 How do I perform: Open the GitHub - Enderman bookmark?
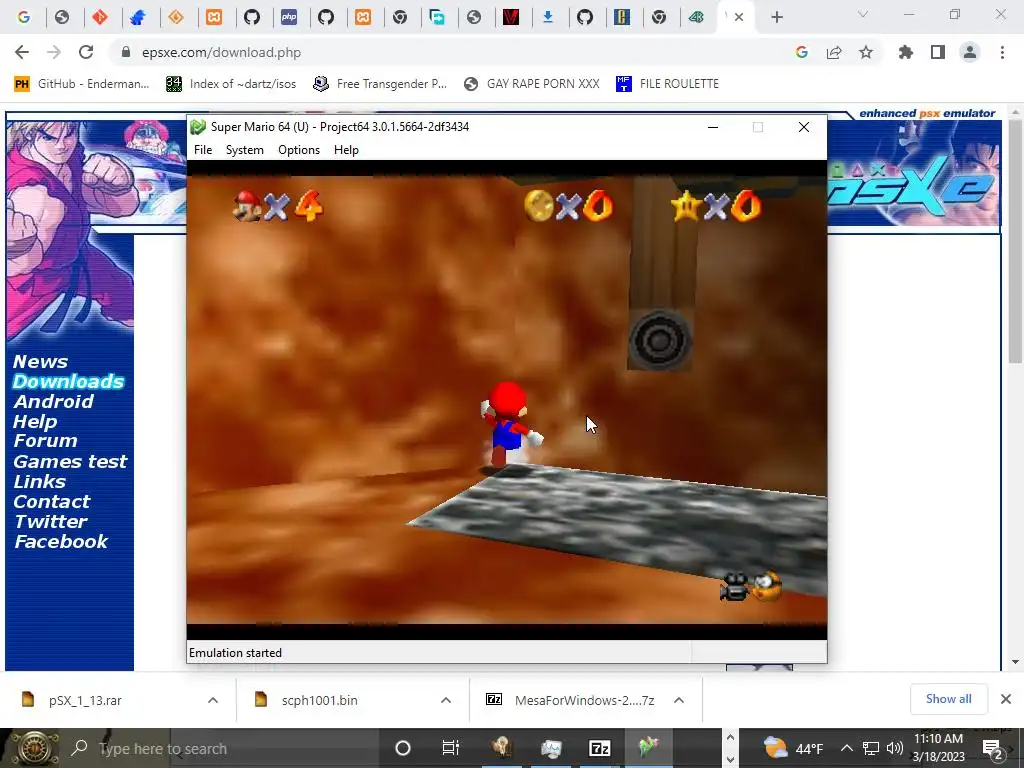82,84
